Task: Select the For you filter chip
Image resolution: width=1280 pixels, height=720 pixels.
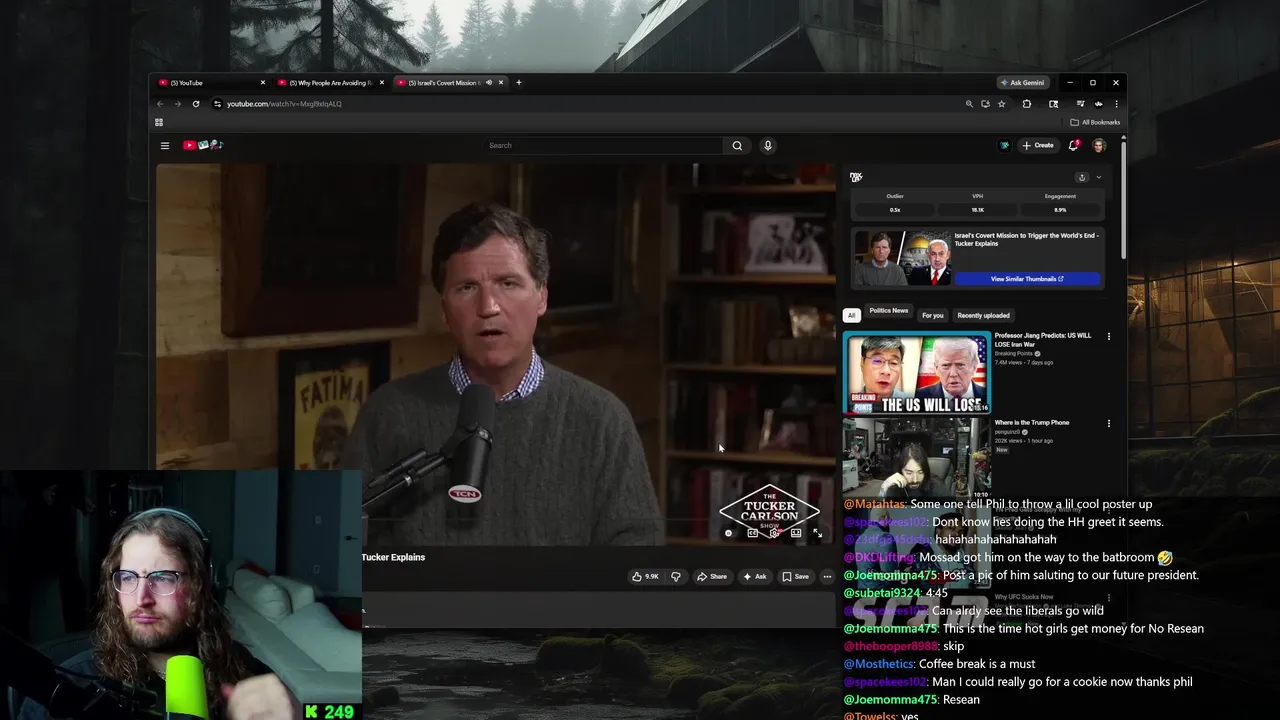Action: (933, 315)
